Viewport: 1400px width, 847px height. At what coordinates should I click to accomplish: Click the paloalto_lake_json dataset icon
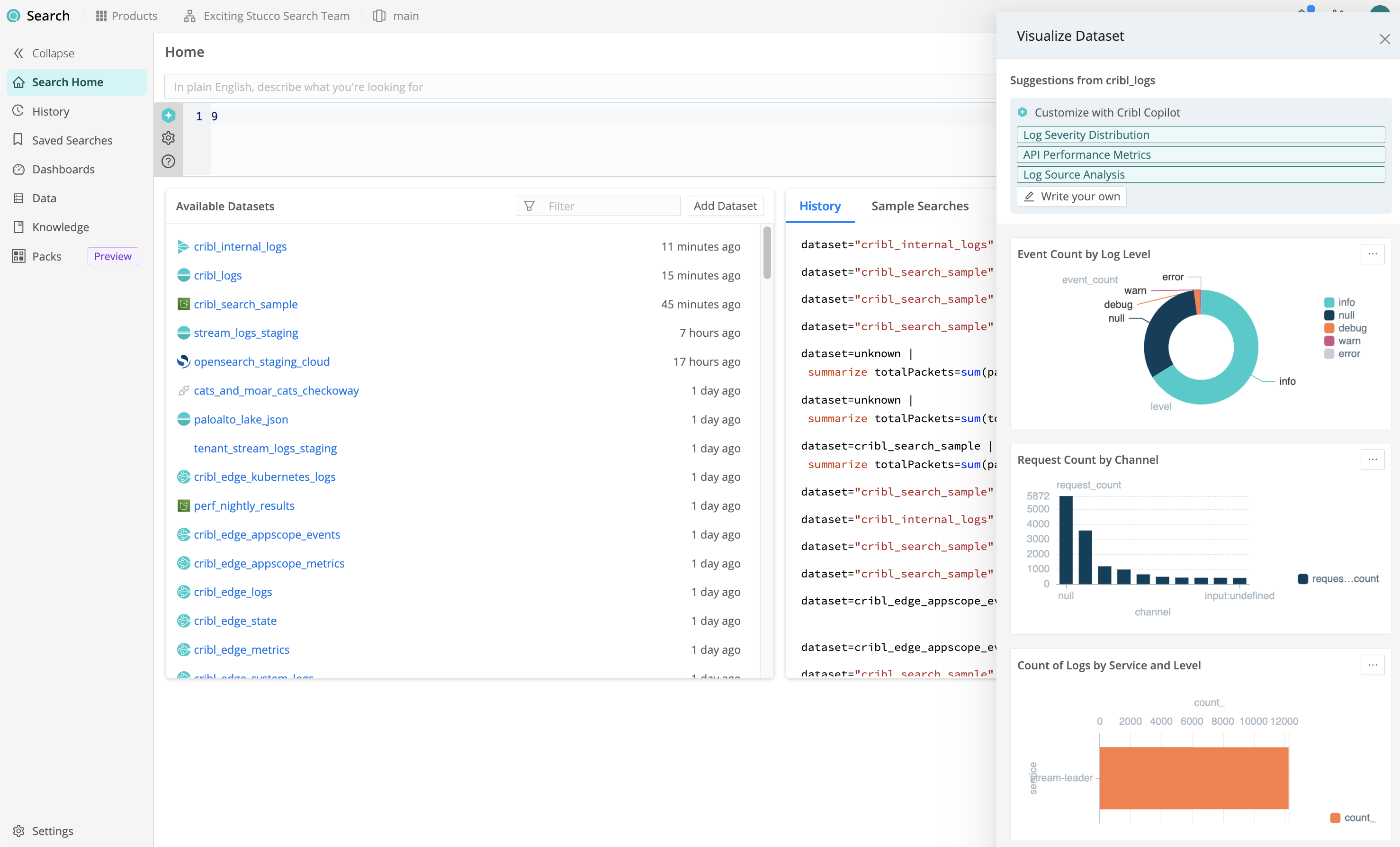(x=183, y=419)
